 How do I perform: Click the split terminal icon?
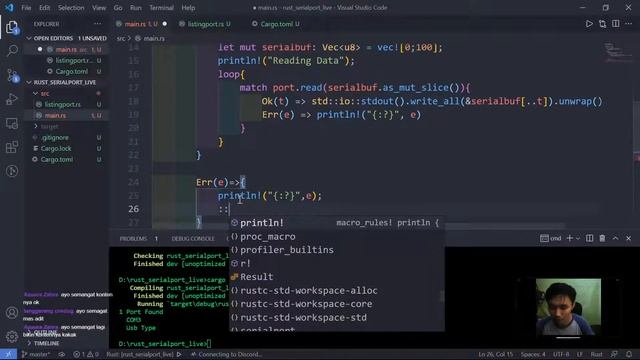pyautogui.click(x=589, y=238)
